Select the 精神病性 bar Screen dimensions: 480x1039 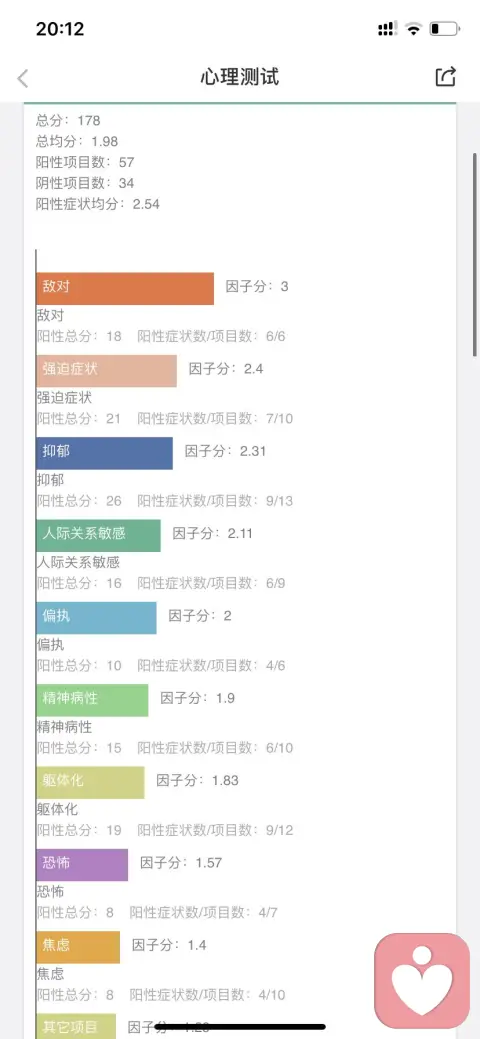93,700
